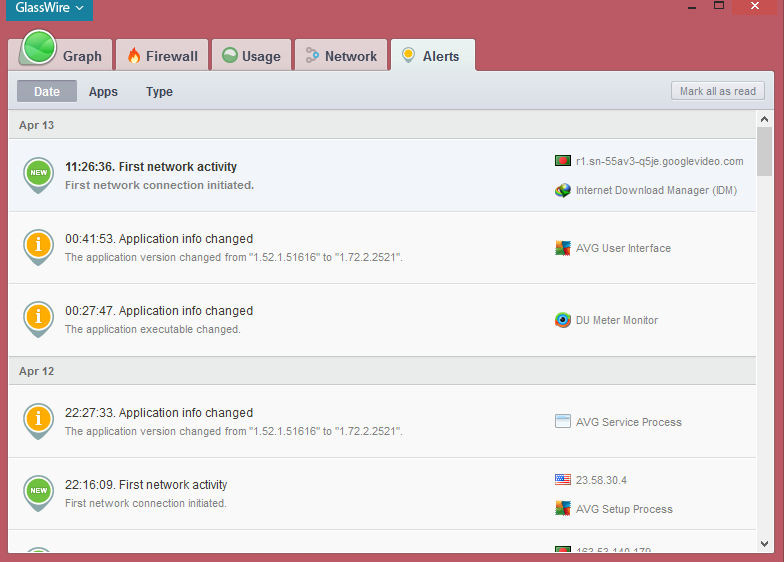
Task: Maximize the GlassWire window
Action: (x=718, y=6)
